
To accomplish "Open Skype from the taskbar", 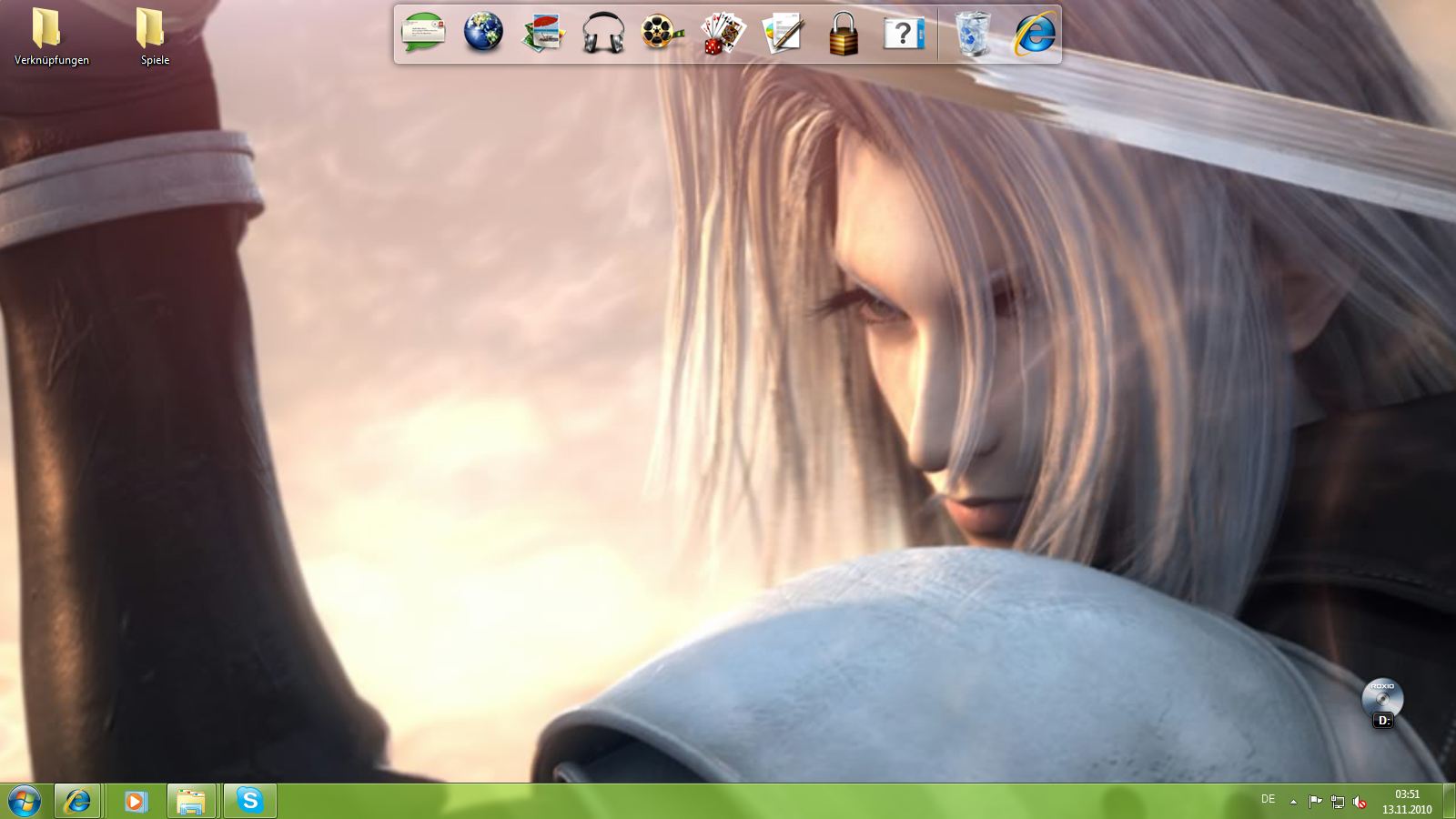I will pos(249,801).
